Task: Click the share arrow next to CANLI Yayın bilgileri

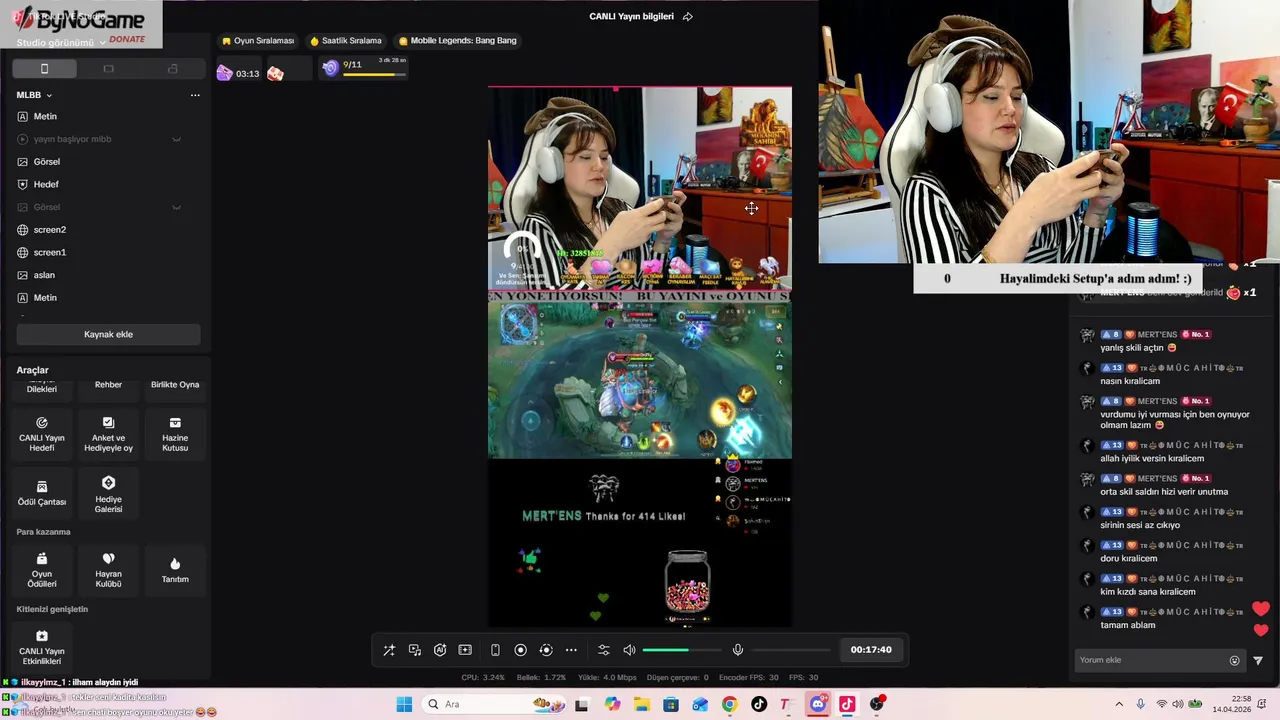Action: 687,17
